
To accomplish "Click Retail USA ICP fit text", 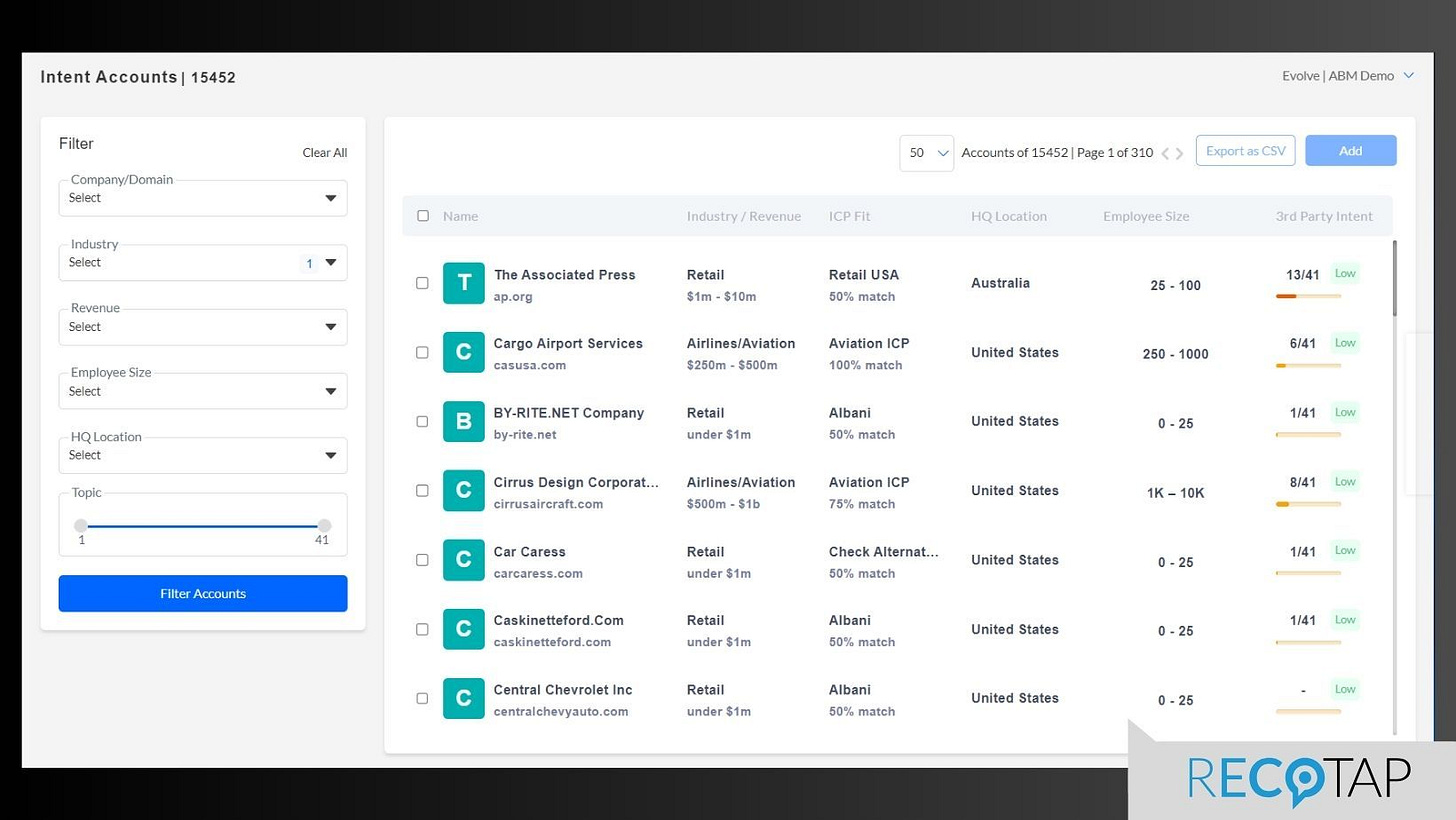I will pyautogui.click(x=864, y=275).
